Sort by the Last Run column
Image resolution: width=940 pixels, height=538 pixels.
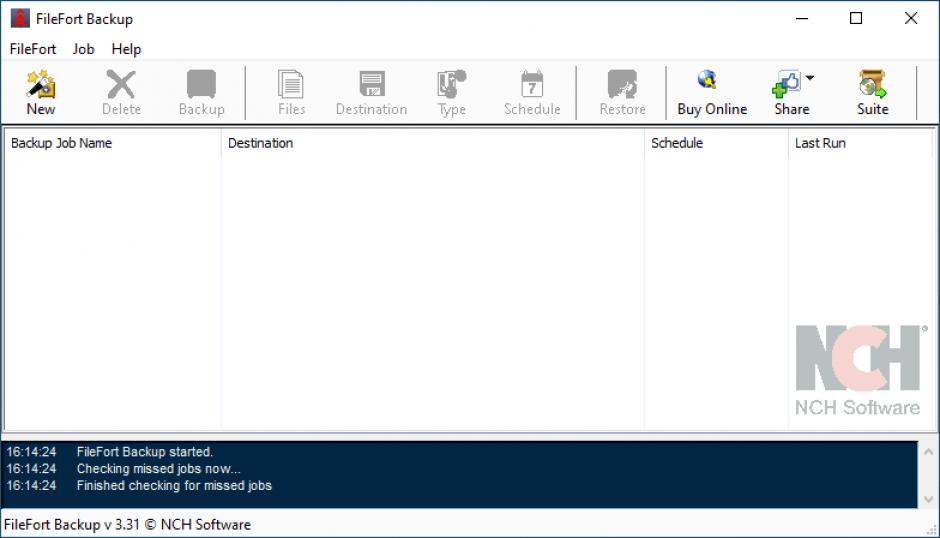click(x=860, y=143)
